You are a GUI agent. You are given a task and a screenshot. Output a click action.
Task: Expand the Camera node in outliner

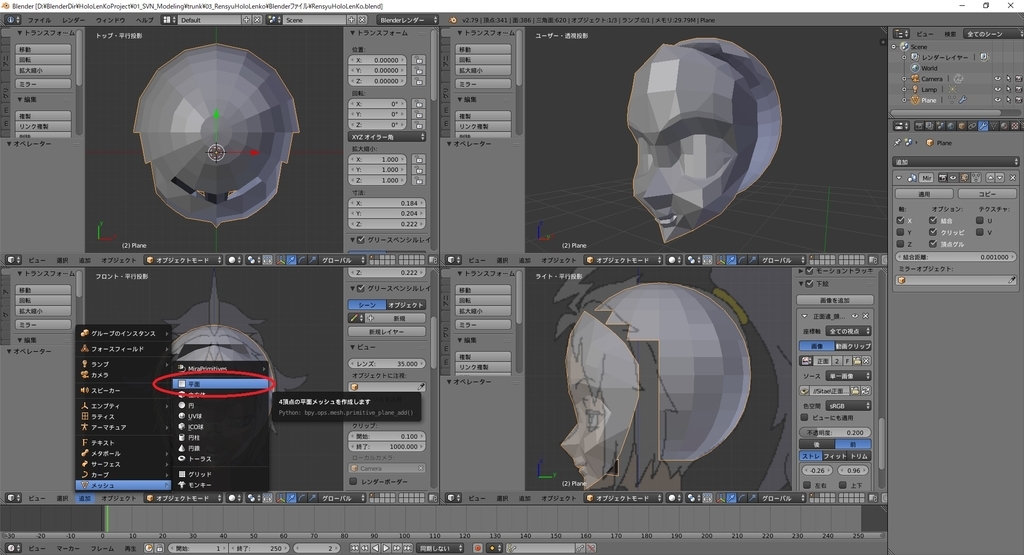click(904, 78)
